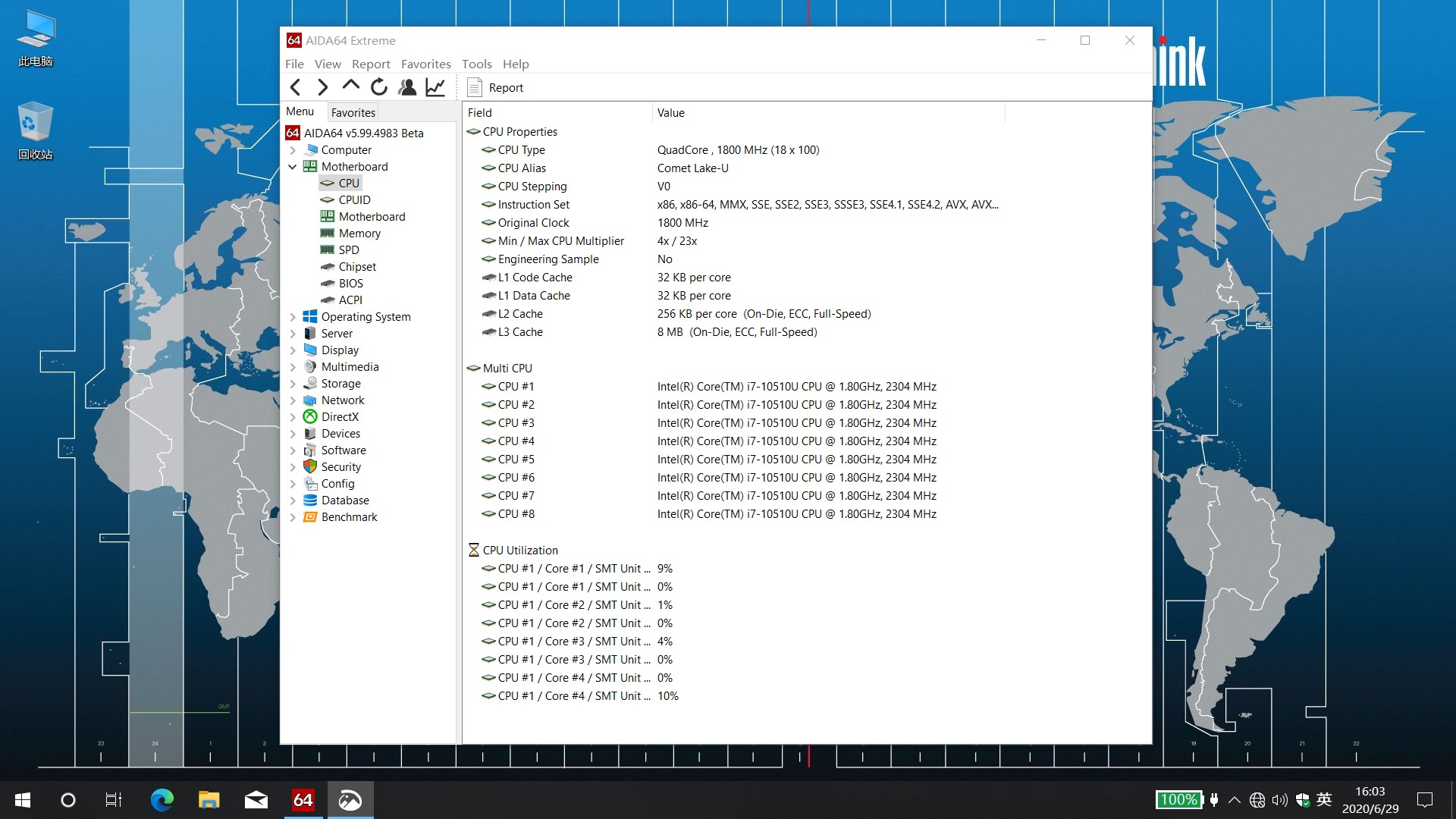
Task: Select CPUID in the tree
Action: [x=354, y=200]
